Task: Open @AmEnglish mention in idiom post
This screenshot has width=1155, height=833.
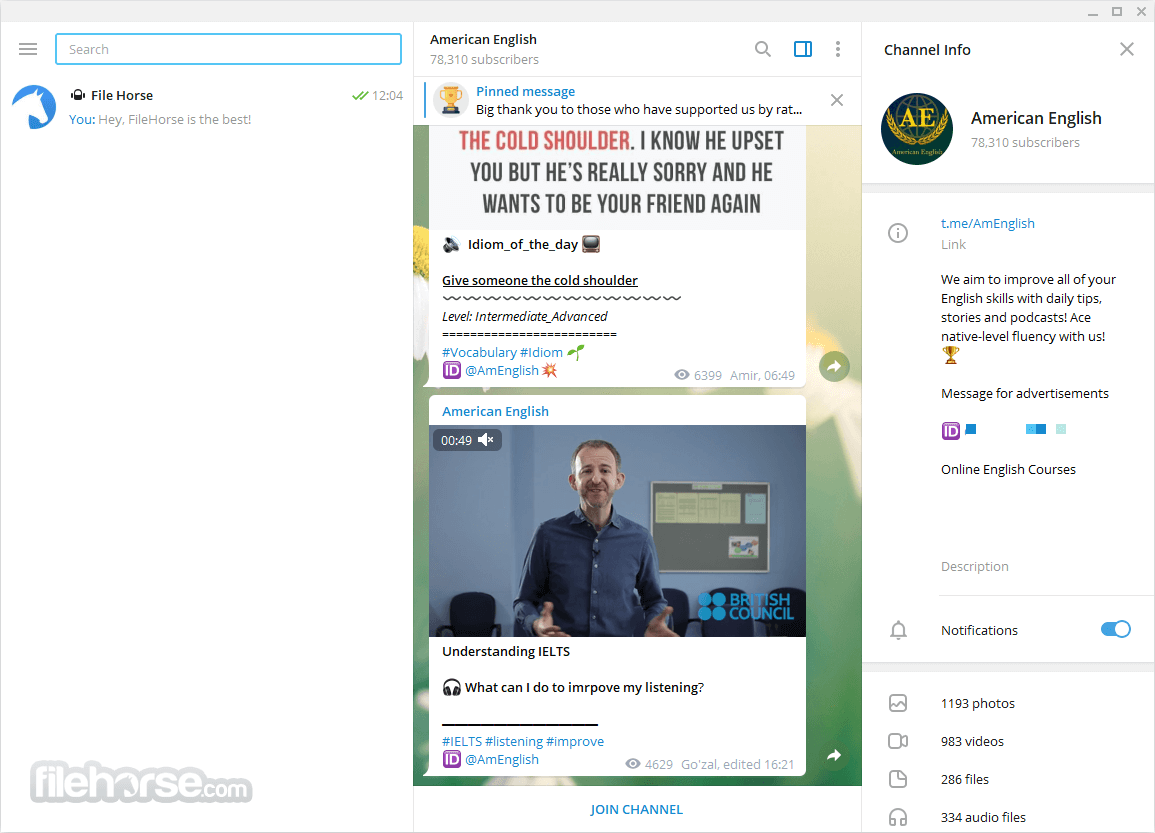Action: tap(502, 370)
